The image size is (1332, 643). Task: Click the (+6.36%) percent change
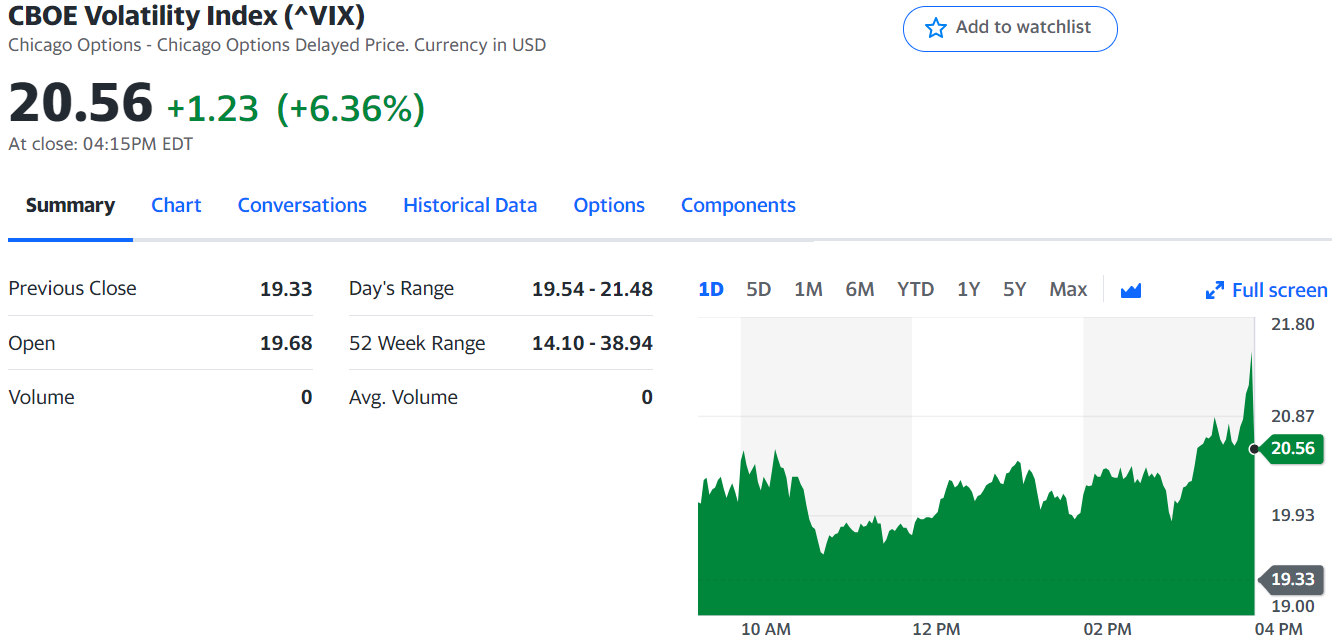[x=350, y=108]
